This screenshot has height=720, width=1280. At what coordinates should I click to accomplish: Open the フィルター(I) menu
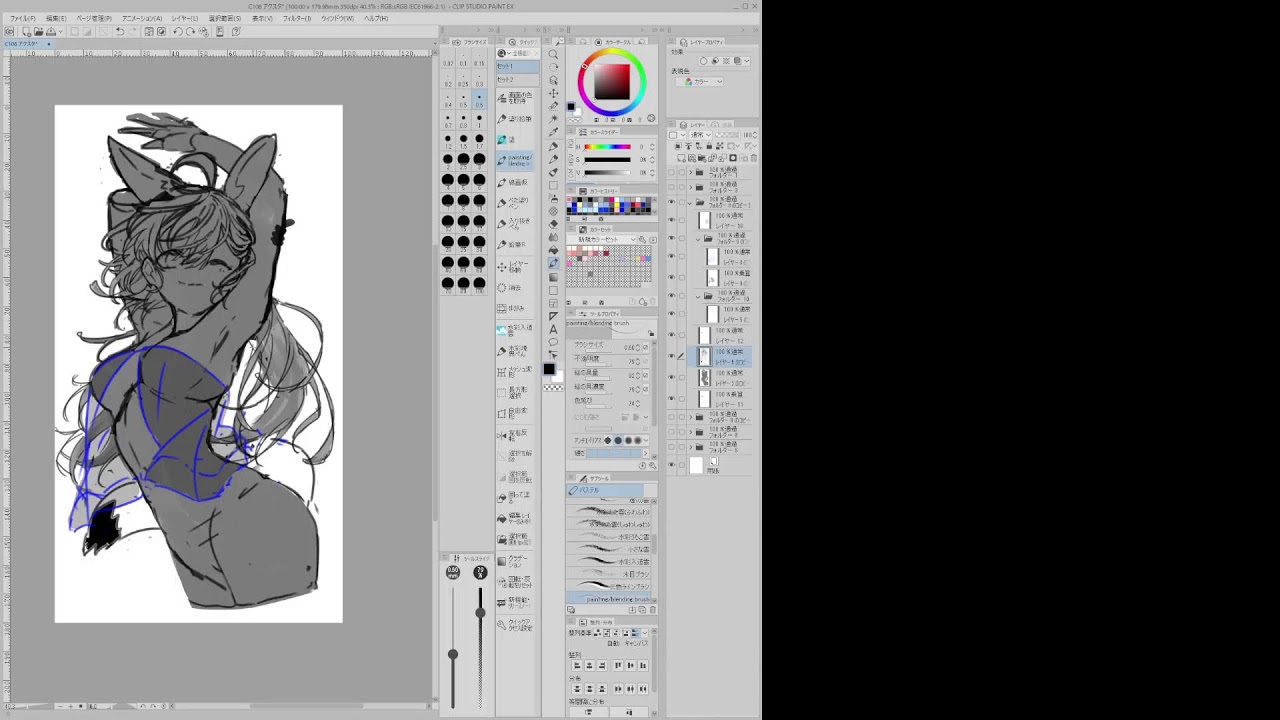tap(296, 18)
